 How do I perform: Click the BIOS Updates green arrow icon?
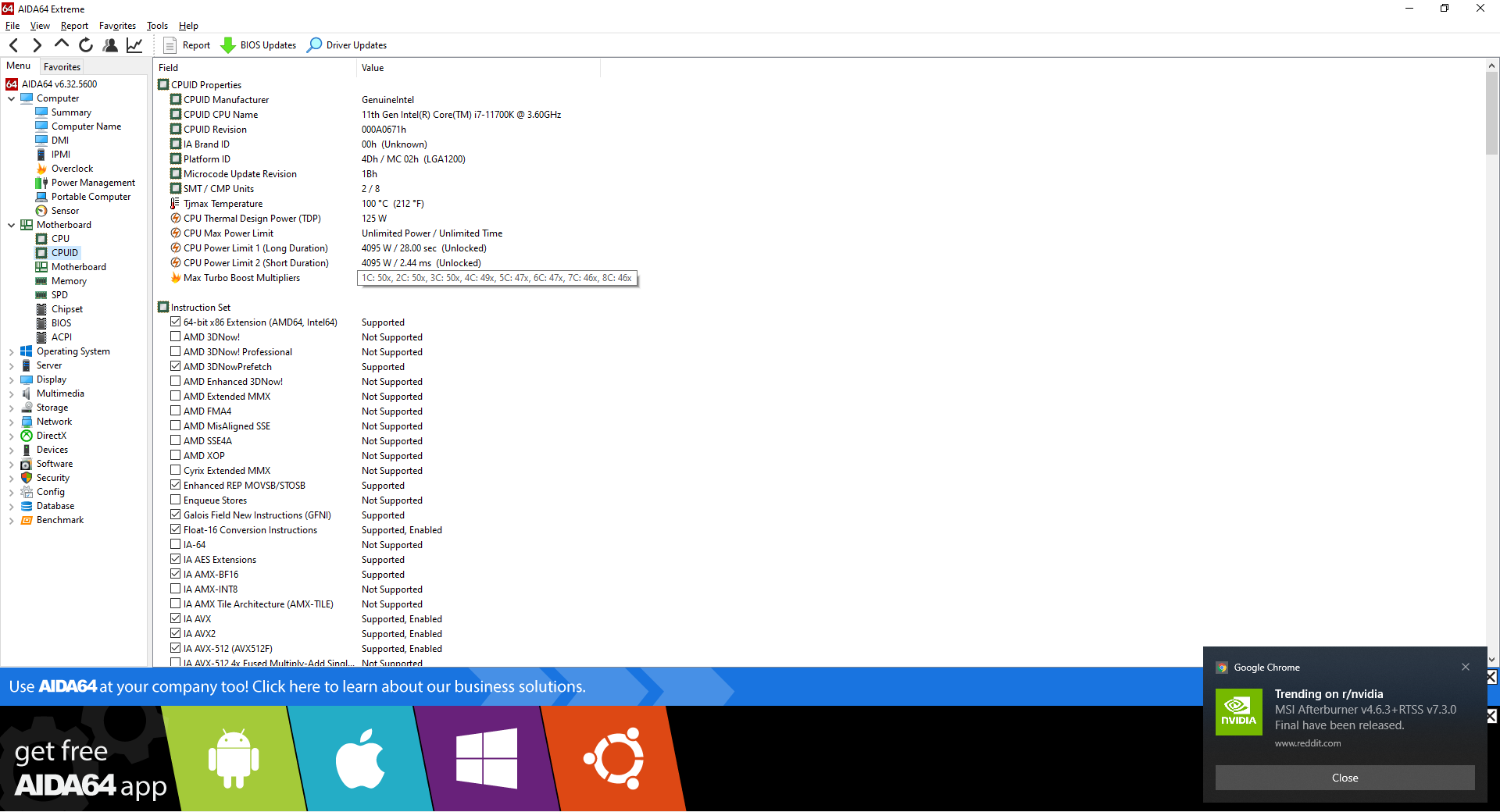pos(228,45)
